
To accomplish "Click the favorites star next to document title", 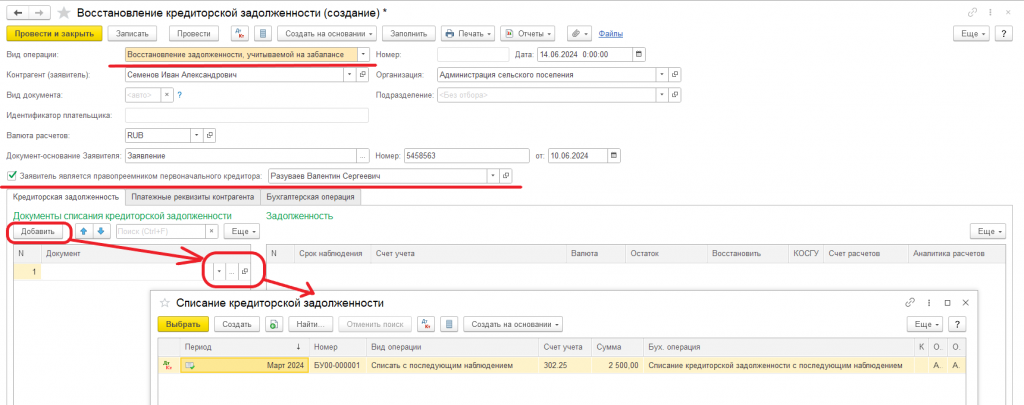I will pos(63,12).
